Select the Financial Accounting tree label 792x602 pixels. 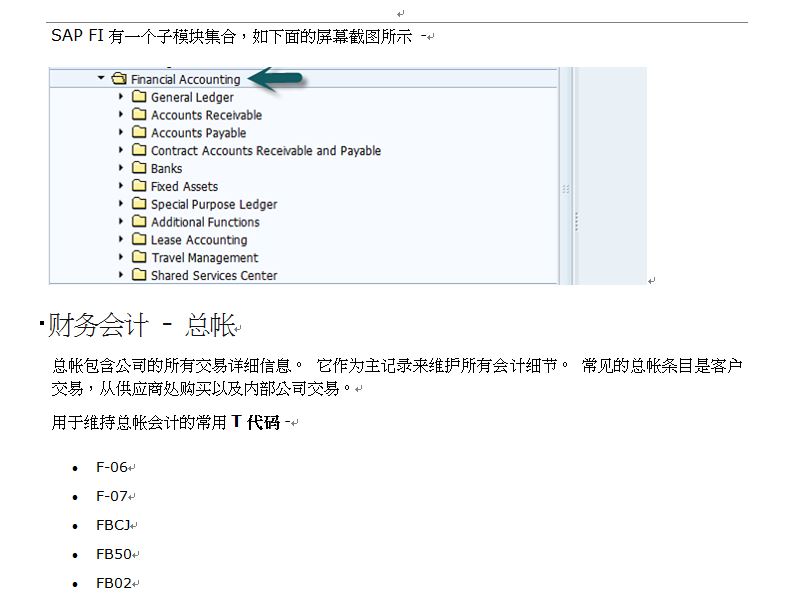(x=185, y=79)
